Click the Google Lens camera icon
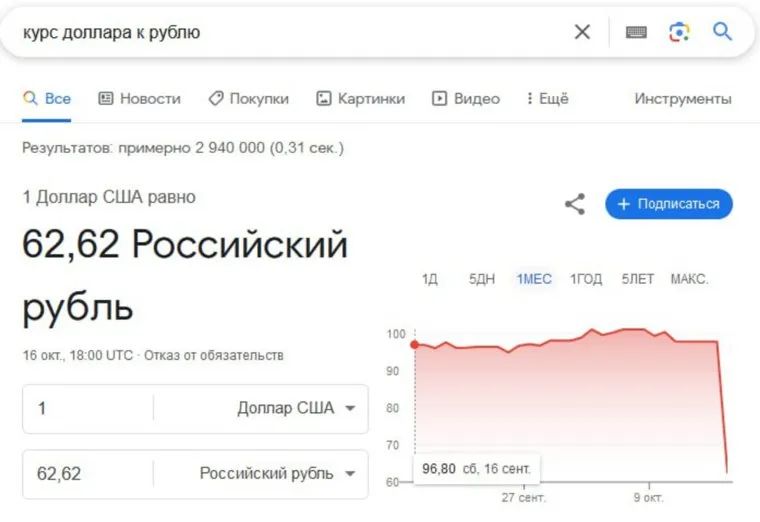Image resolution: width=760 pixels, height=522 pixels. coord(679,32)
